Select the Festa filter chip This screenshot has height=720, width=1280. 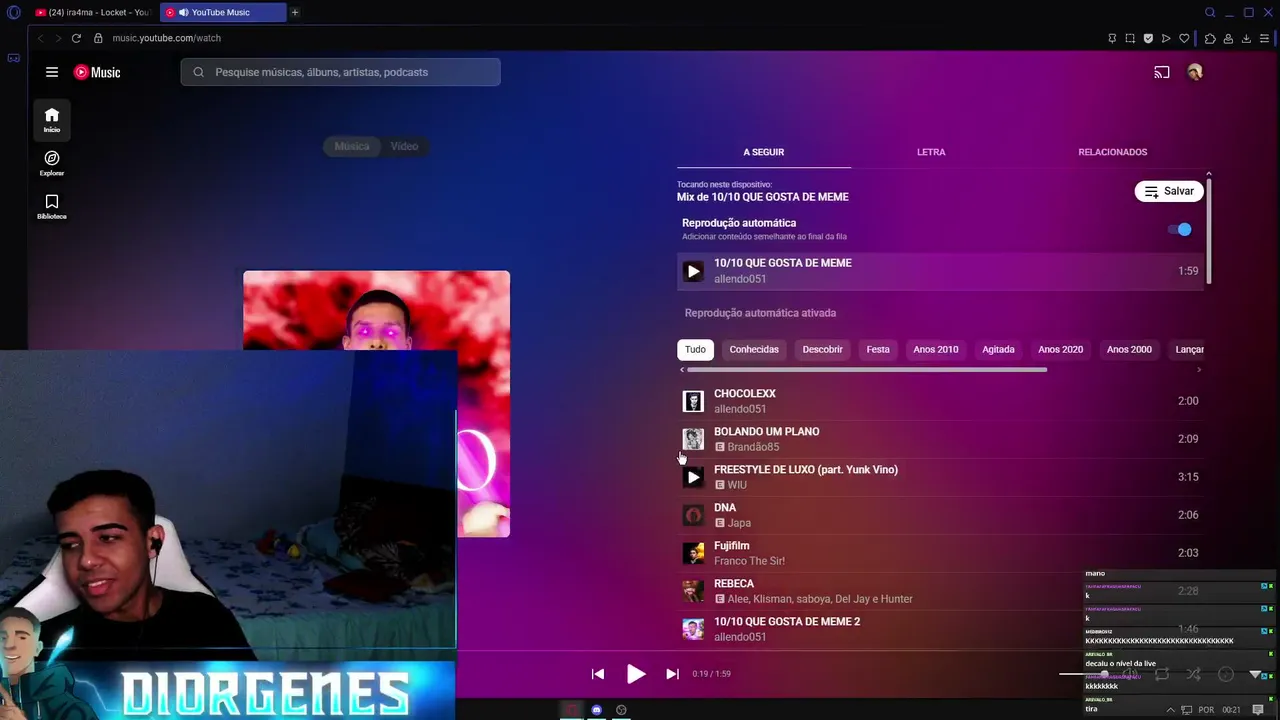pos(878,349)
